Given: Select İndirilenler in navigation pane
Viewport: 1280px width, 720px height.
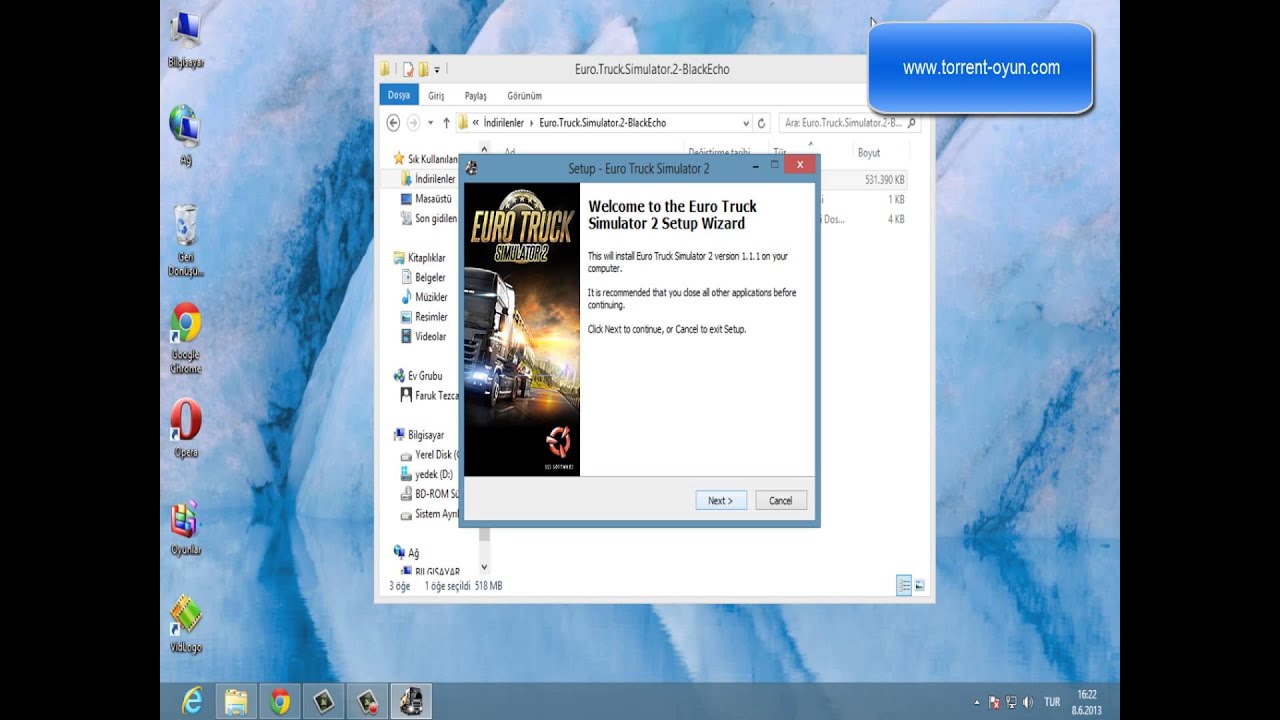Looking at the screenshot, I should click(428, 179).
